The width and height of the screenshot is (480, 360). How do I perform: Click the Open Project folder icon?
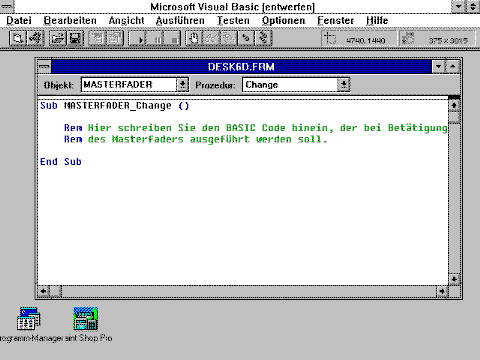pyautogui.click(x=58, y=38)
